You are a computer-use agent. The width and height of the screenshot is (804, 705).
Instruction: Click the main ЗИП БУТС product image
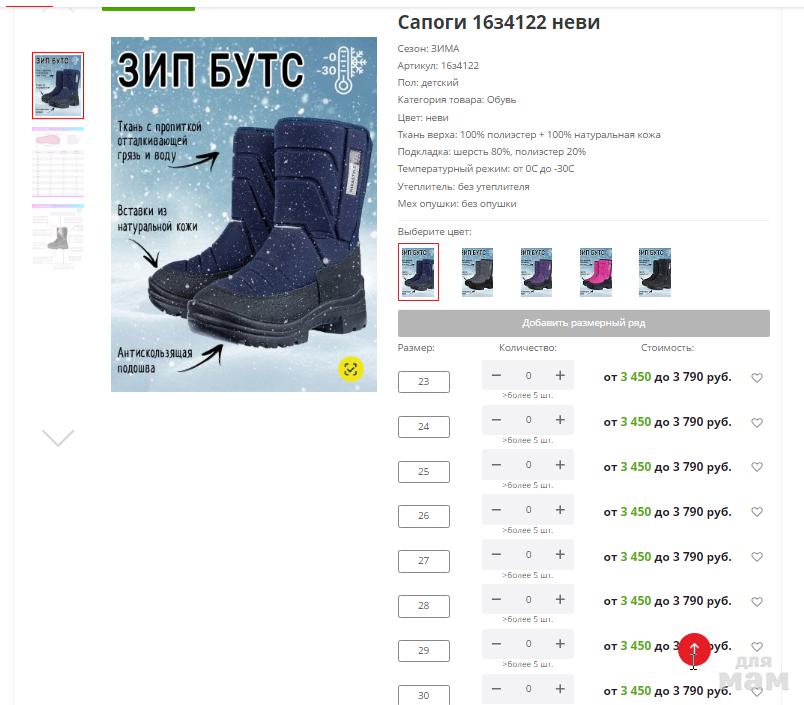244,214
